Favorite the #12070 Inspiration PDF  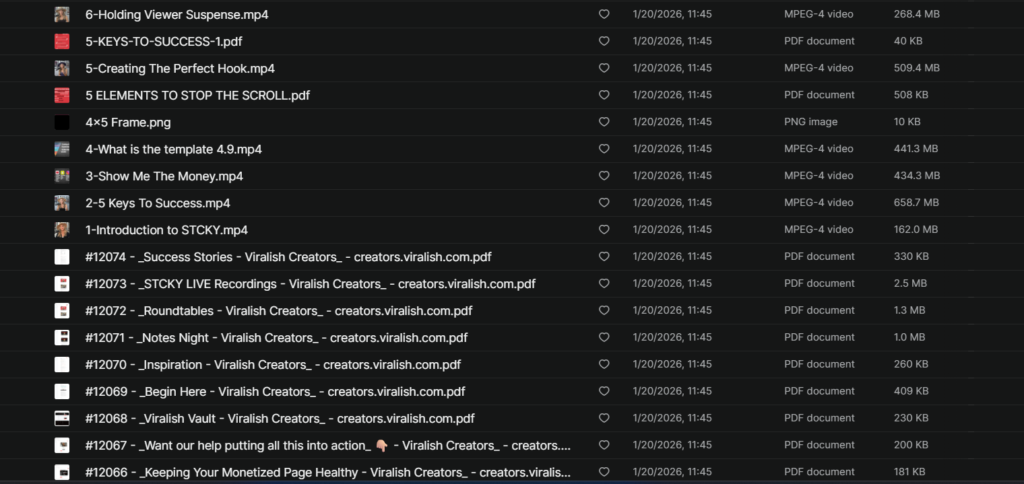(x=604, y=364)
